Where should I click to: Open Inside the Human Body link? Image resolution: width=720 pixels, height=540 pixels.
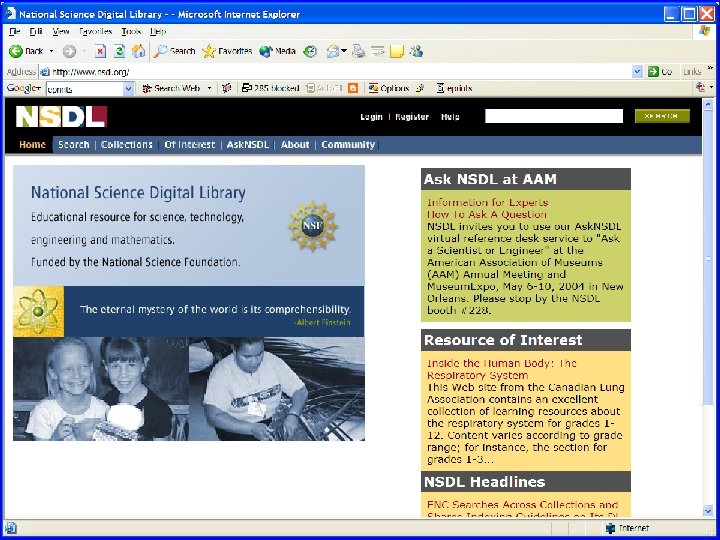click(x=501, y=369)
